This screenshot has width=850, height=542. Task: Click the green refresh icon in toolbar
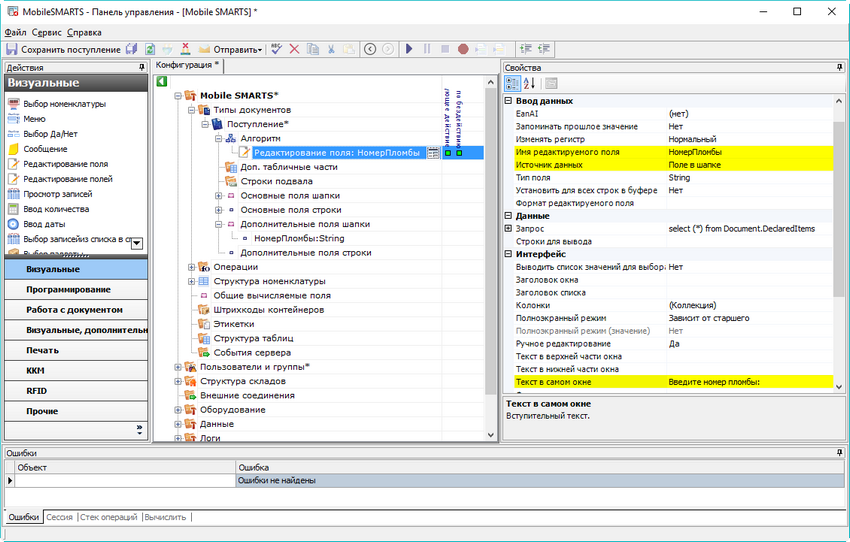[x=150, y=49]
